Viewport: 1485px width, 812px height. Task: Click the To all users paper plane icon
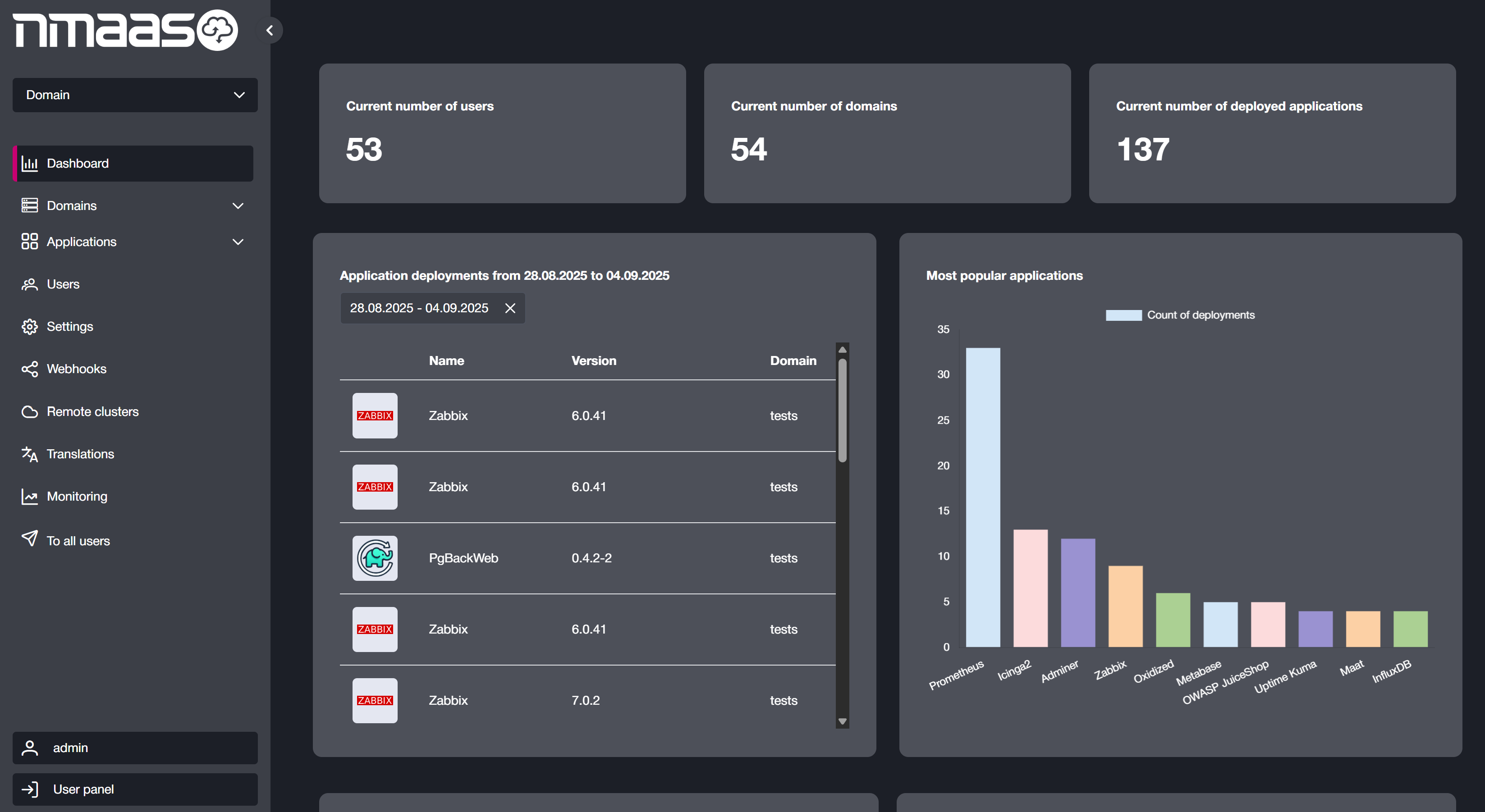coord(29,539)
